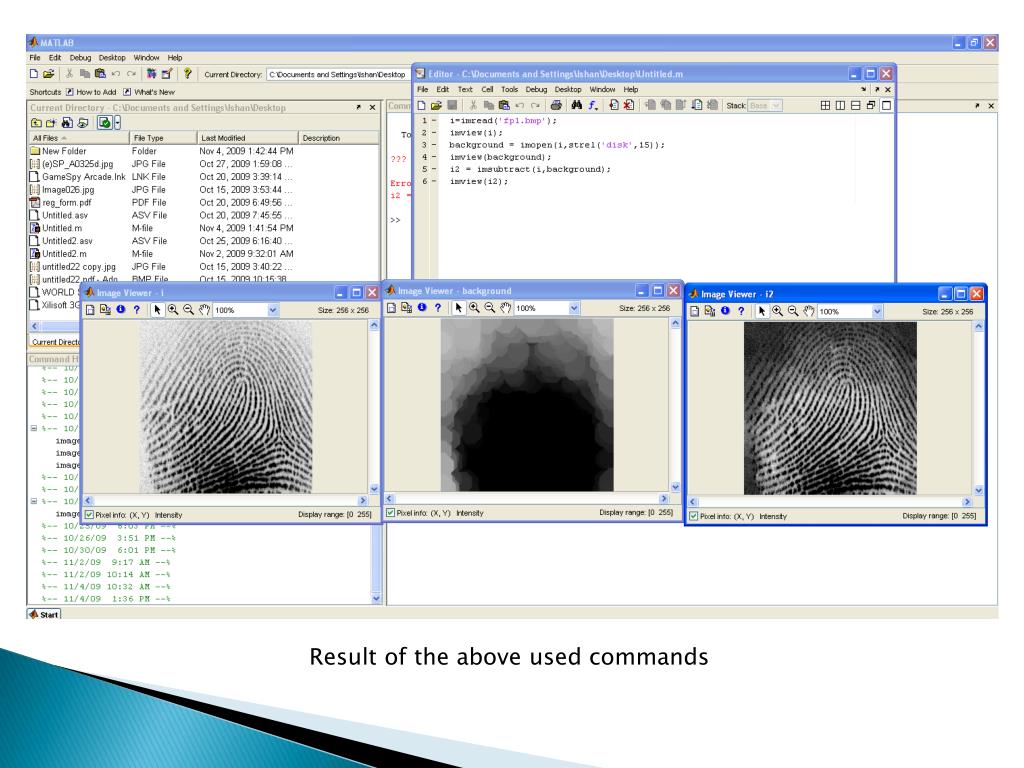This screenshot has height=768, width=1024.
Task: Click MATLAB Start button
Action: pyautogui.click(x=44, y=615)
